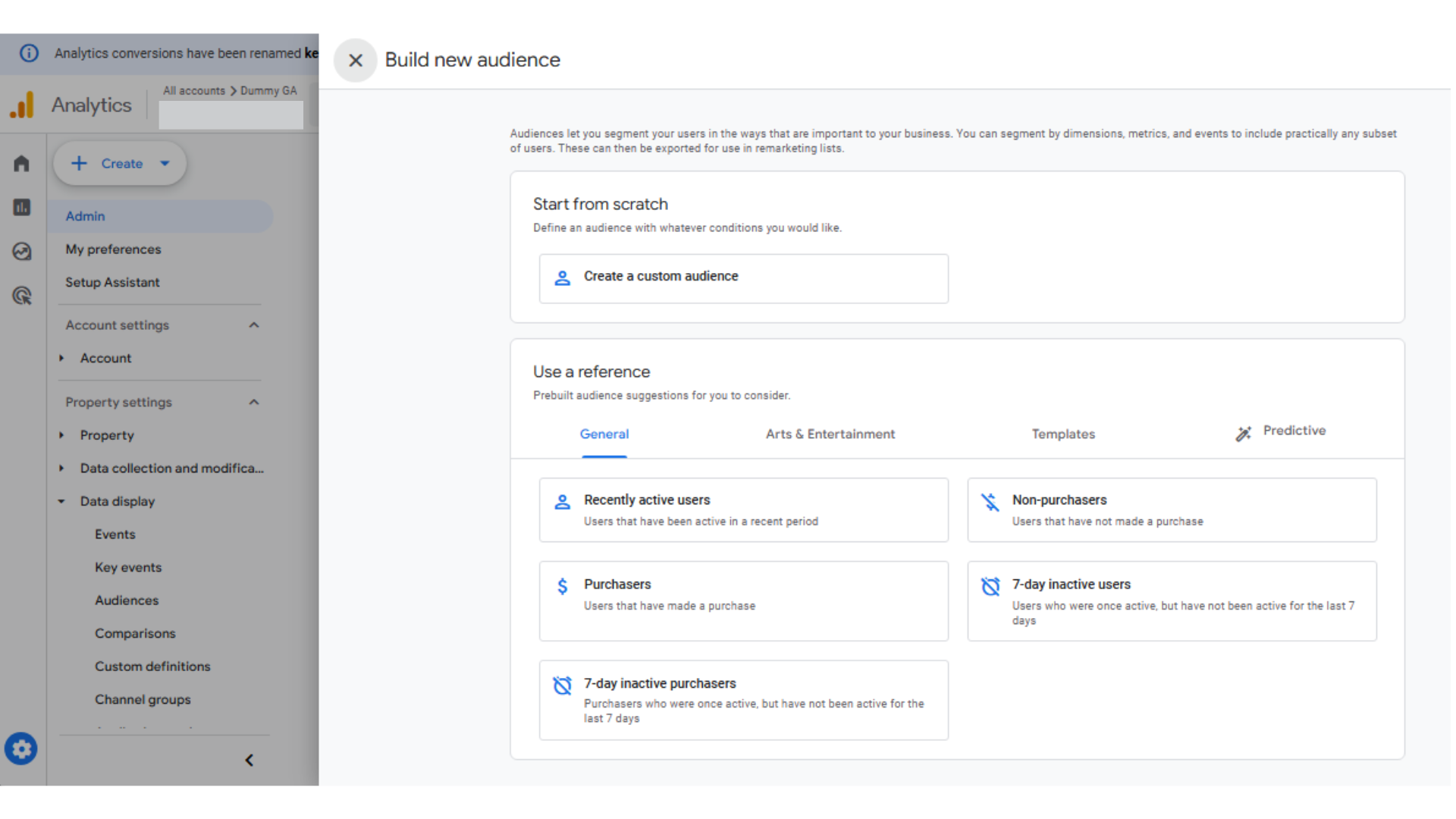Select the General reference tab

[604, 434]
